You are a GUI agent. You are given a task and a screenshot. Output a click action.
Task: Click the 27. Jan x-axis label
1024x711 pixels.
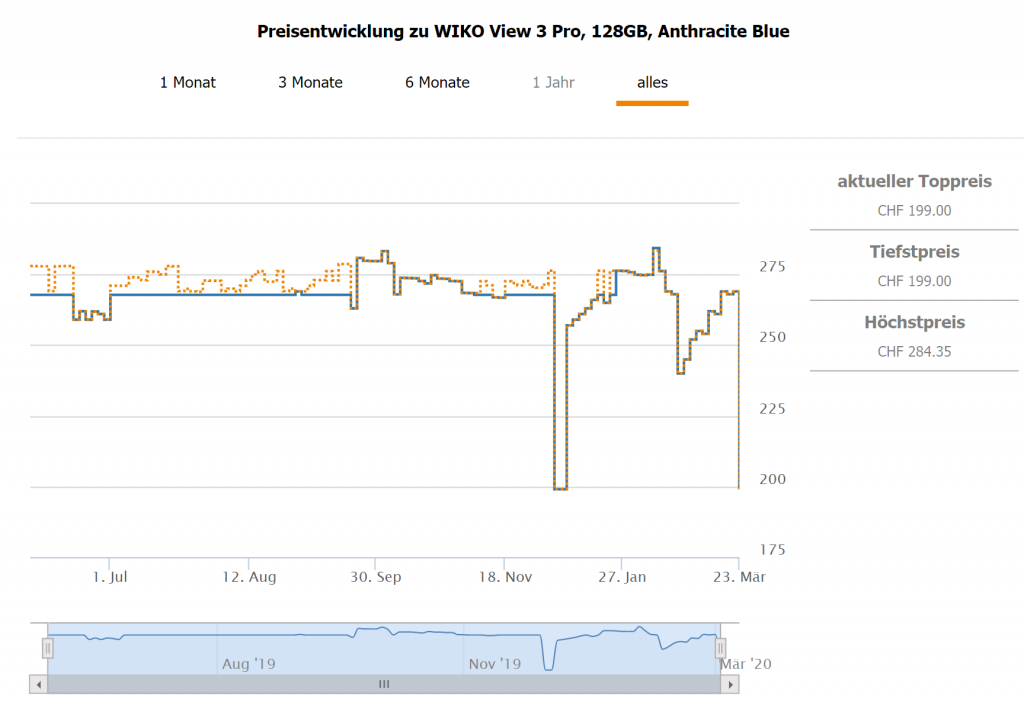coord(622,577)
